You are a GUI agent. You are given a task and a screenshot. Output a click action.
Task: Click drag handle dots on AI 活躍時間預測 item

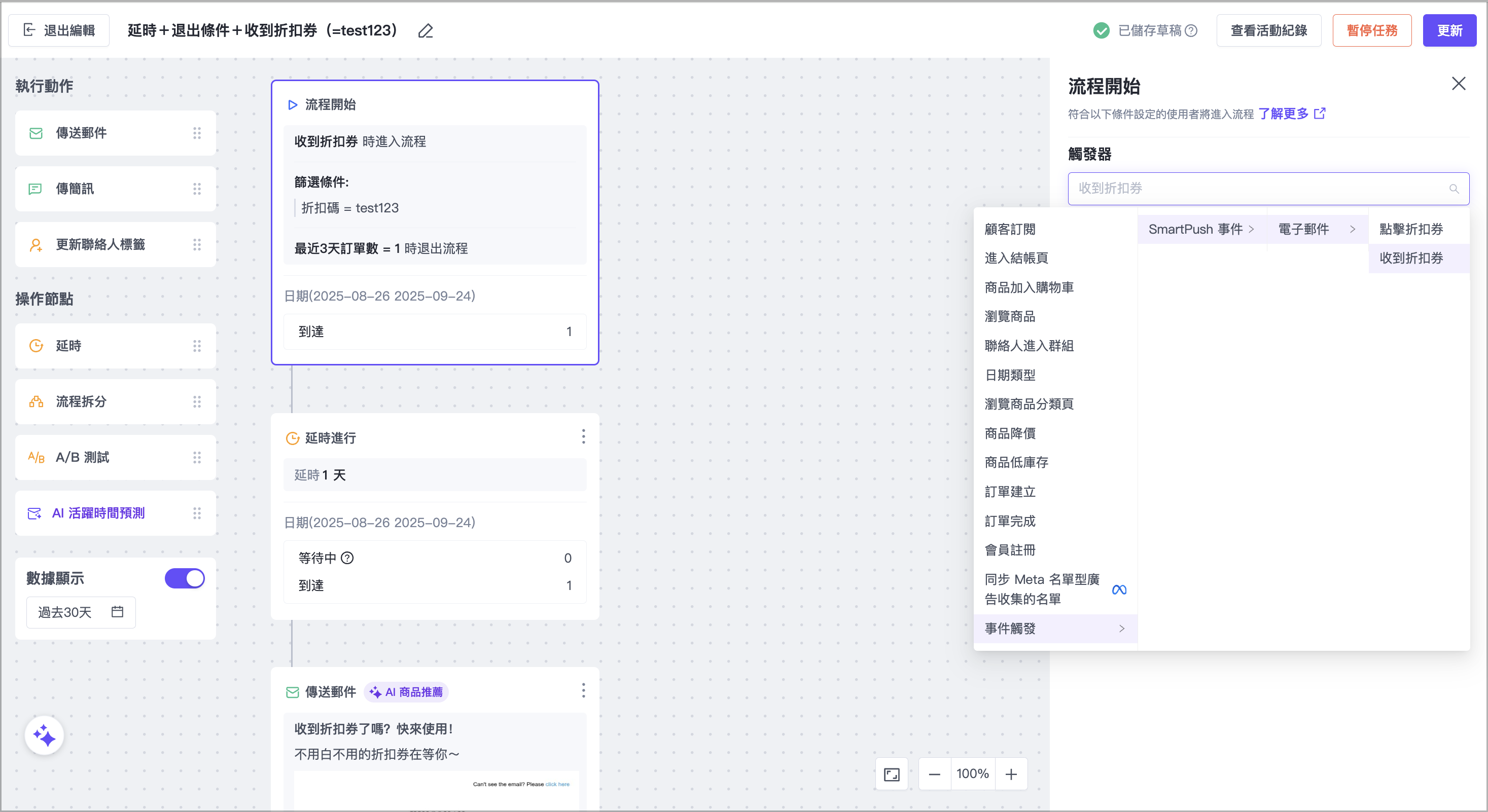tap(197, 513)
